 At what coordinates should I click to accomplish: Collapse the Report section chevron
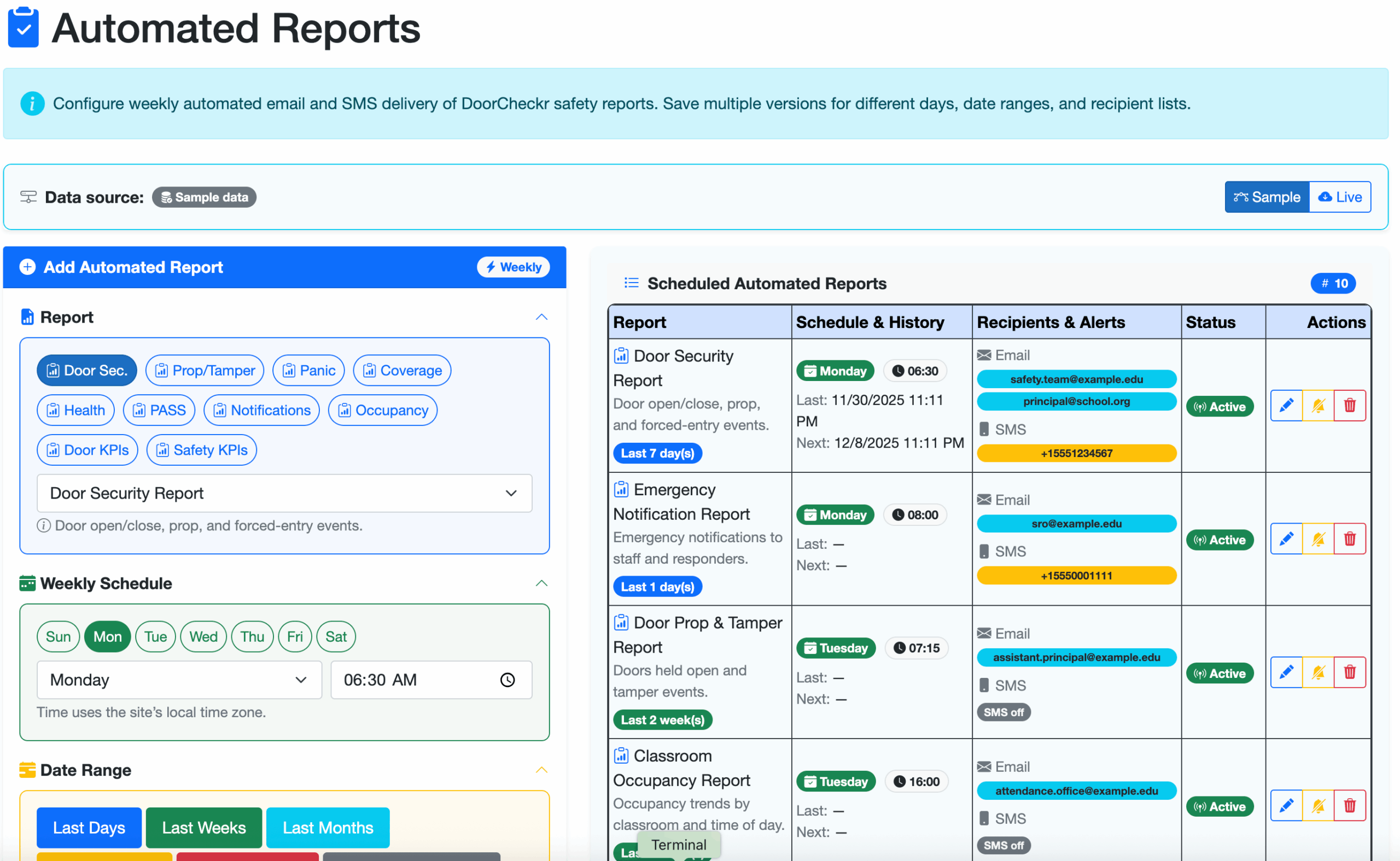tap(541, 317)
